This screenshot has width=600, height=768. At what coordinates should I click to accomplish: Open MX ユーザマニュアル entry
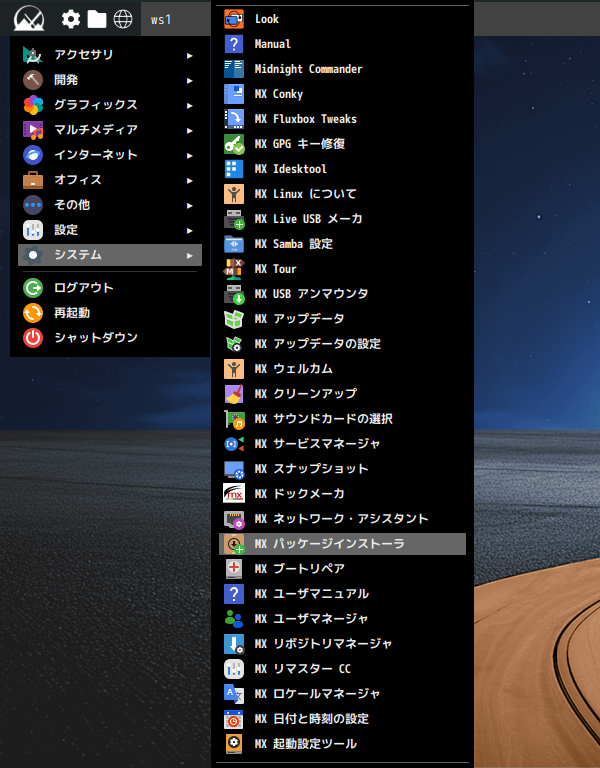342,594
